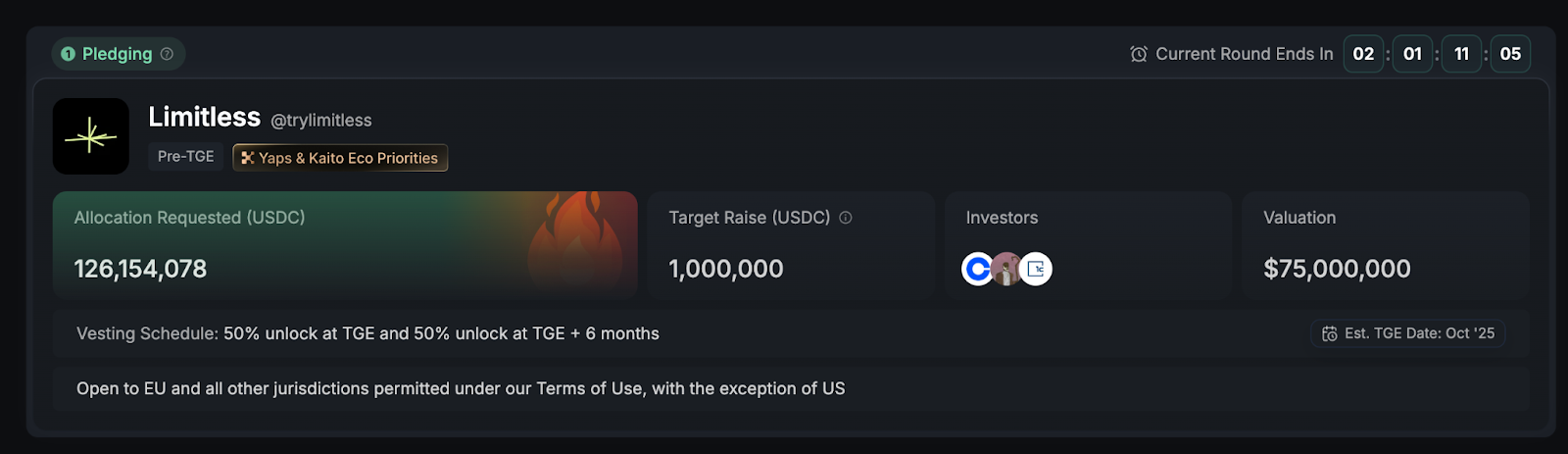Click the $75,000,000 valuation figure
Image resolution: width=1568 pixels, height=454 pixels.
pos(1337,269)
